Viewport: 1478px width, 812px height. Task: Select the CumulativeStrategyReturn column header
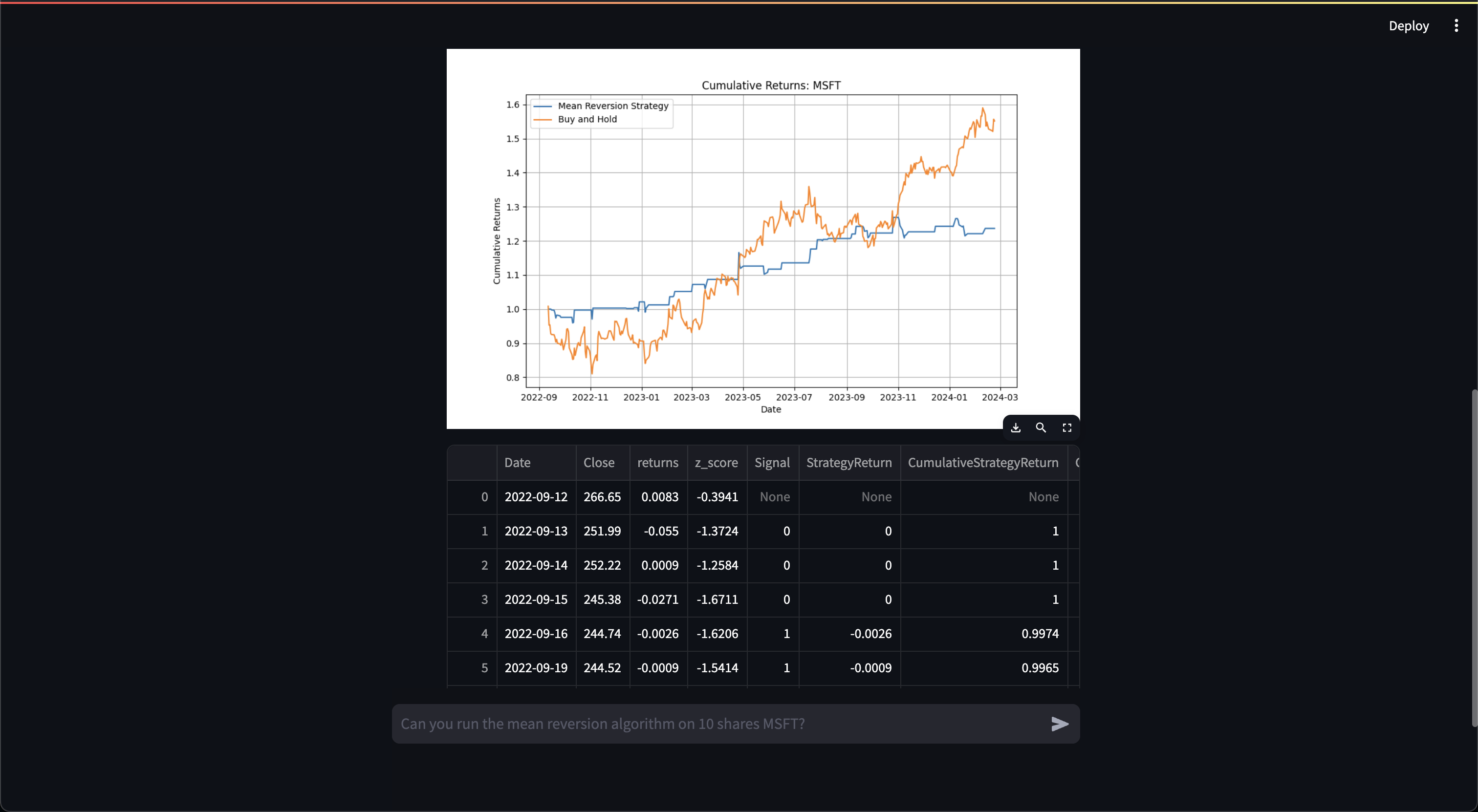coord(982,463)
